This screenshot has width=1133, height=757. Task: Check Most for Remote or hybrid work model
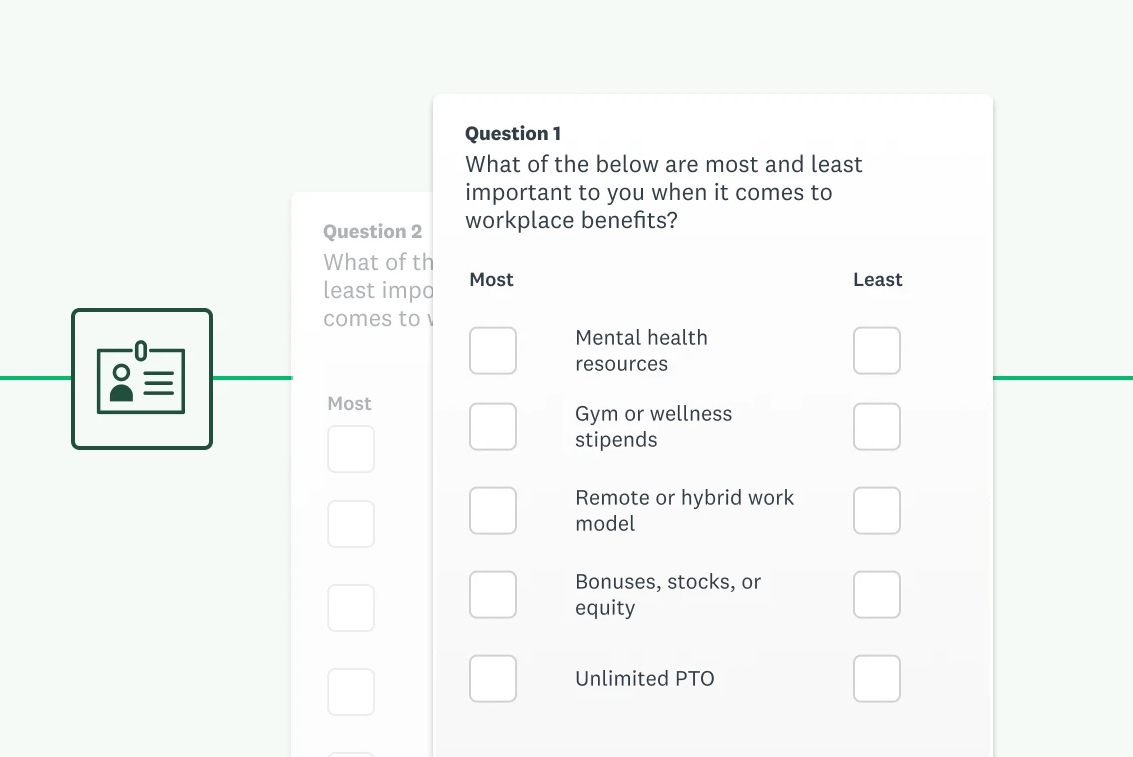pos(492,510)
